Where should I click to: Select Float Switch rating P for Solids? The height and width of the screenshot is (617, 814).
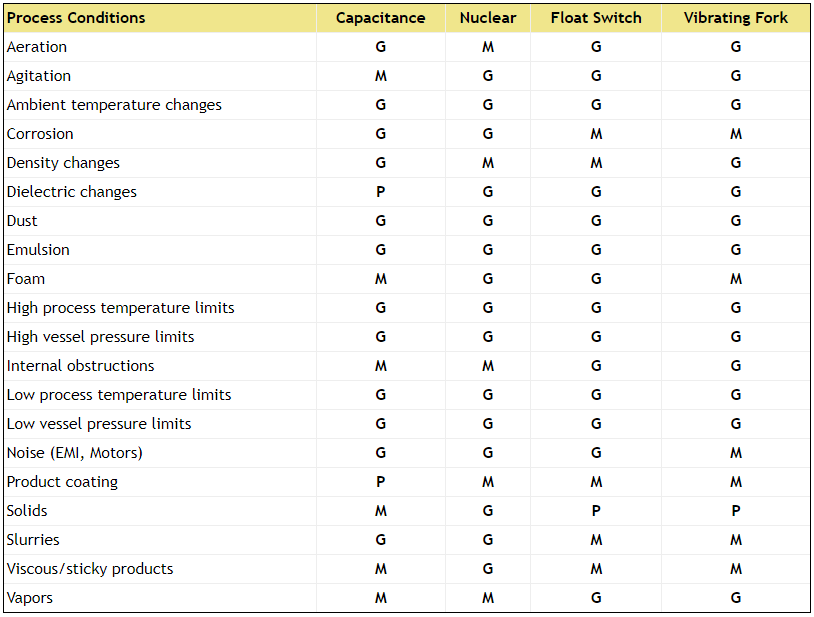[596, 511]
